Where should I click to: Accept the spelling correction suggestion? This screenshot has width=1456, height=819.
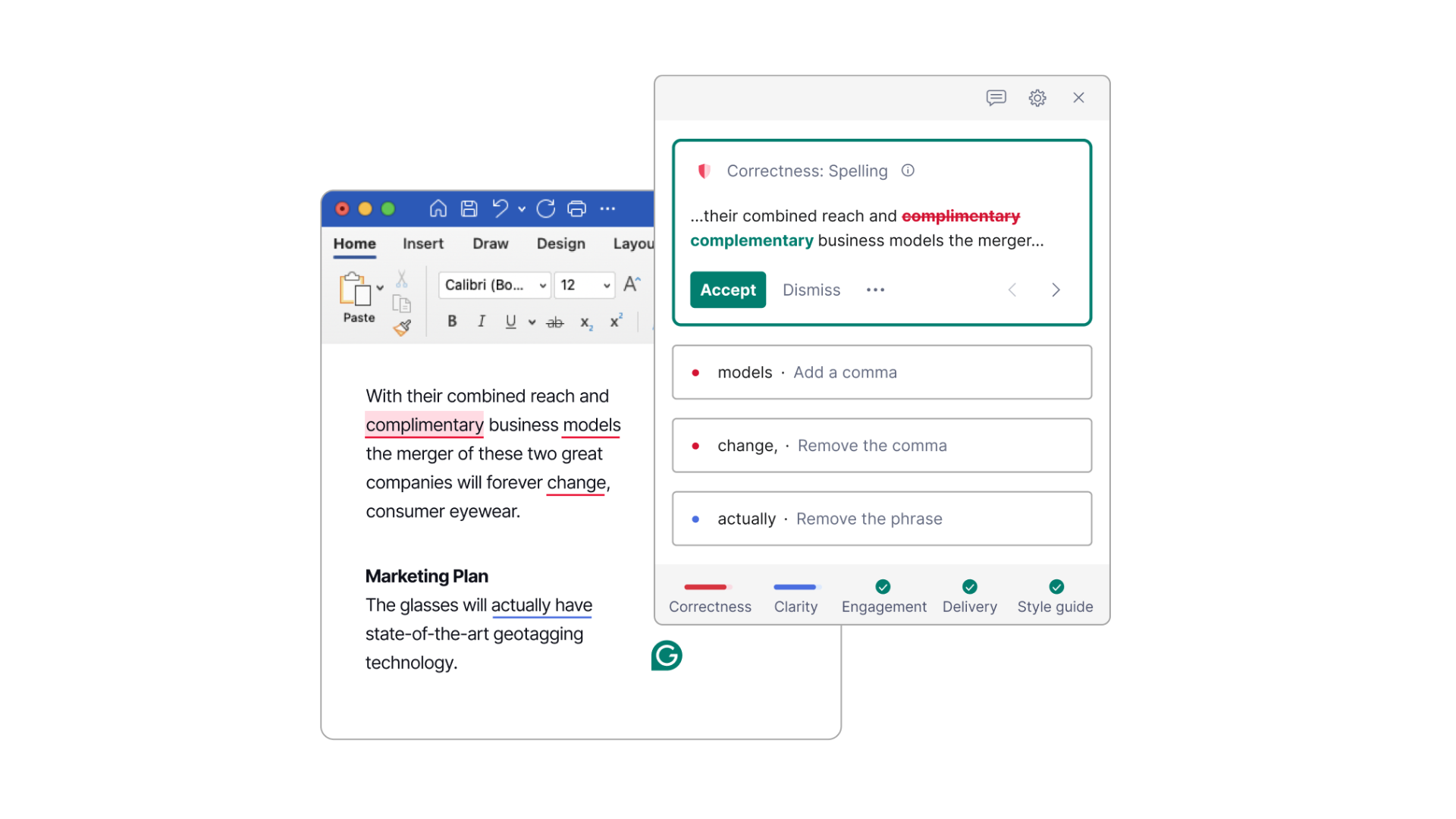[x=728, y=289]
